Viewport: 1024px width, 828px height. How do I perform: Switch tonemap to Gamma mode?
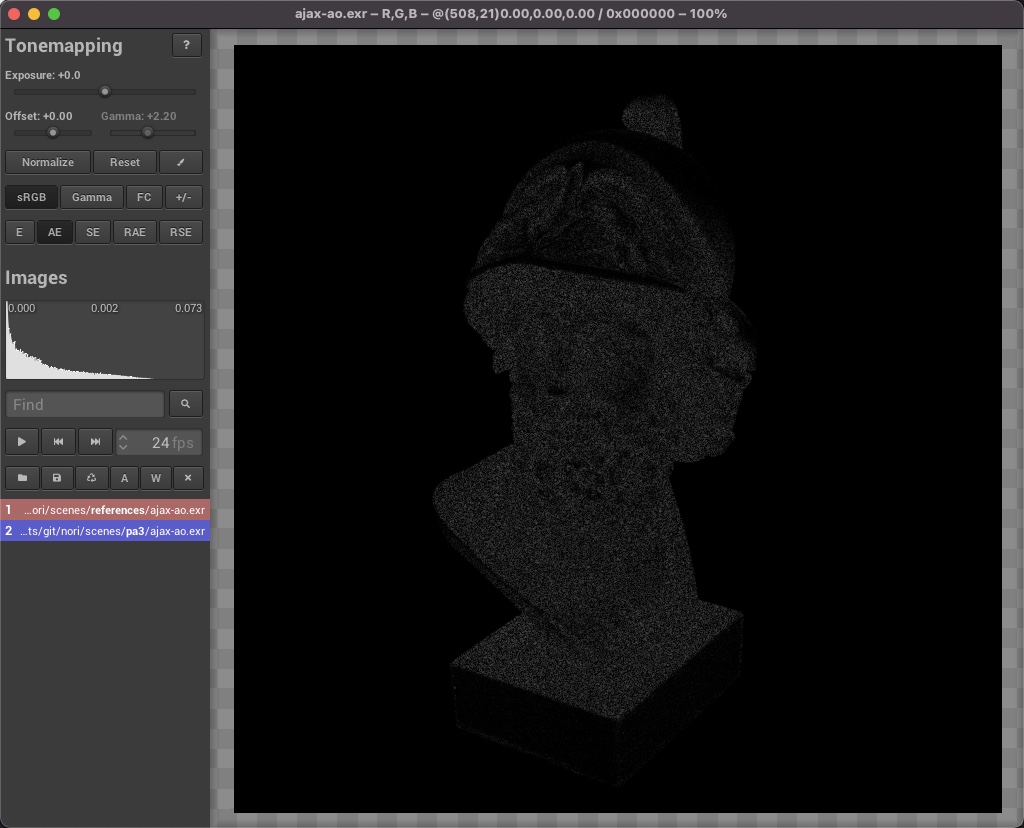click(92, 197)
